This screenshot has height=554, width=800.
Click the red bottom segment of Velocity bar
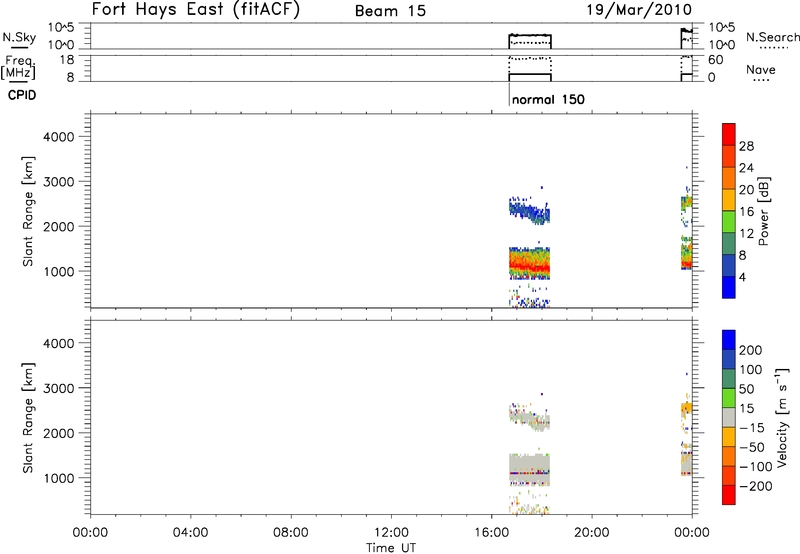[729, 495]
